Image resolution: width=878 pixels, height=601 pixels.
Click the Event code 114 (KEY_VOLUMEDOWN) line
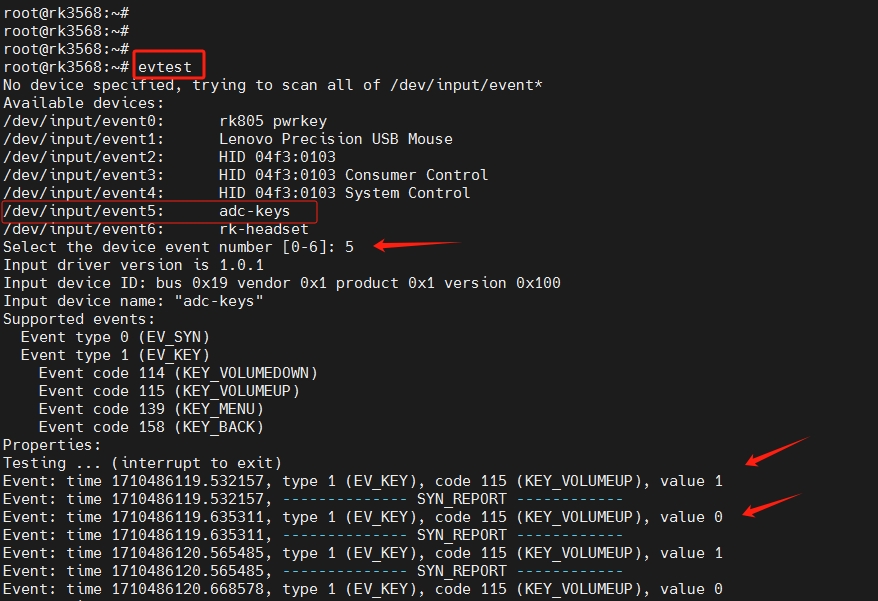click(177, 373)
